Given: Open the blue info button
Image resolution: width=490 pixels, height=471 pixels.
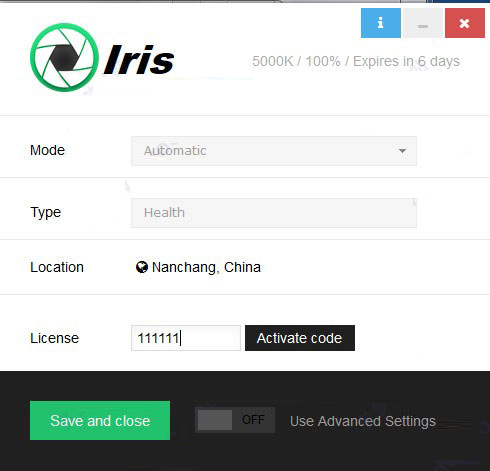Looking at the screenshot, I should [381, 23].
